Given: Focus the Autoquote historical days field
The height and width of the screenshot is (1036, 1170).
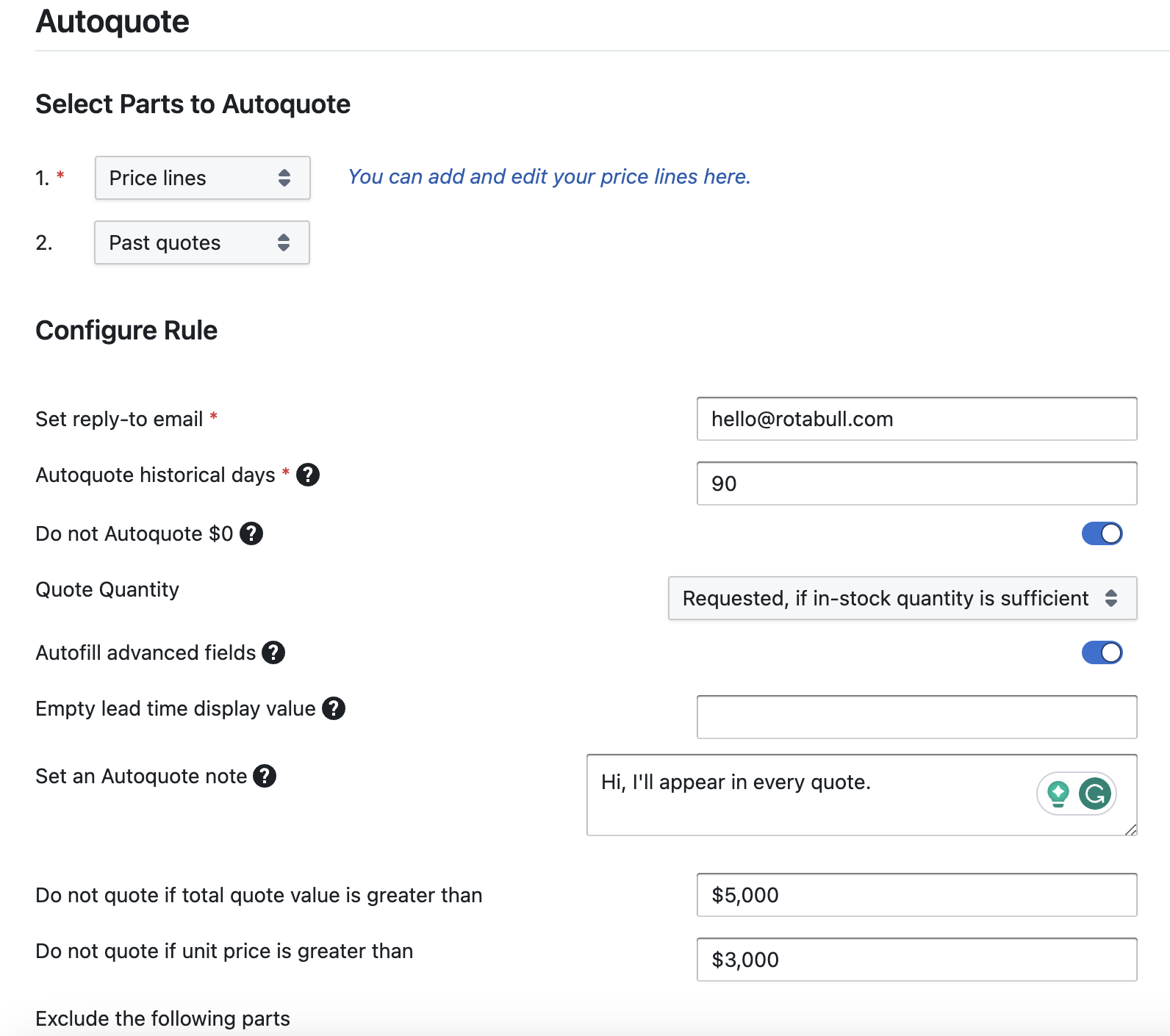Looking at the screenshot, I should (x=916, y=483).
